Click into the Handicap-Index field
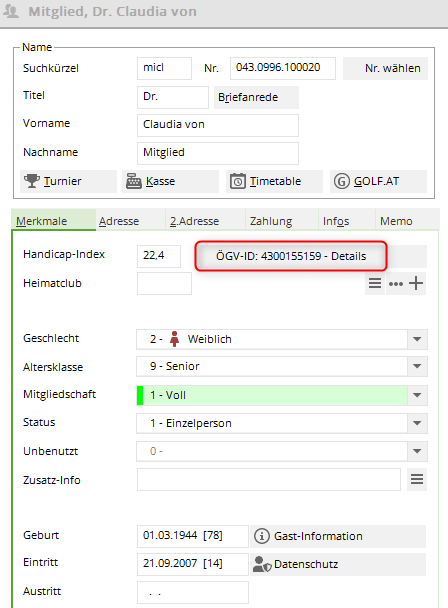 tap(159, 256)
